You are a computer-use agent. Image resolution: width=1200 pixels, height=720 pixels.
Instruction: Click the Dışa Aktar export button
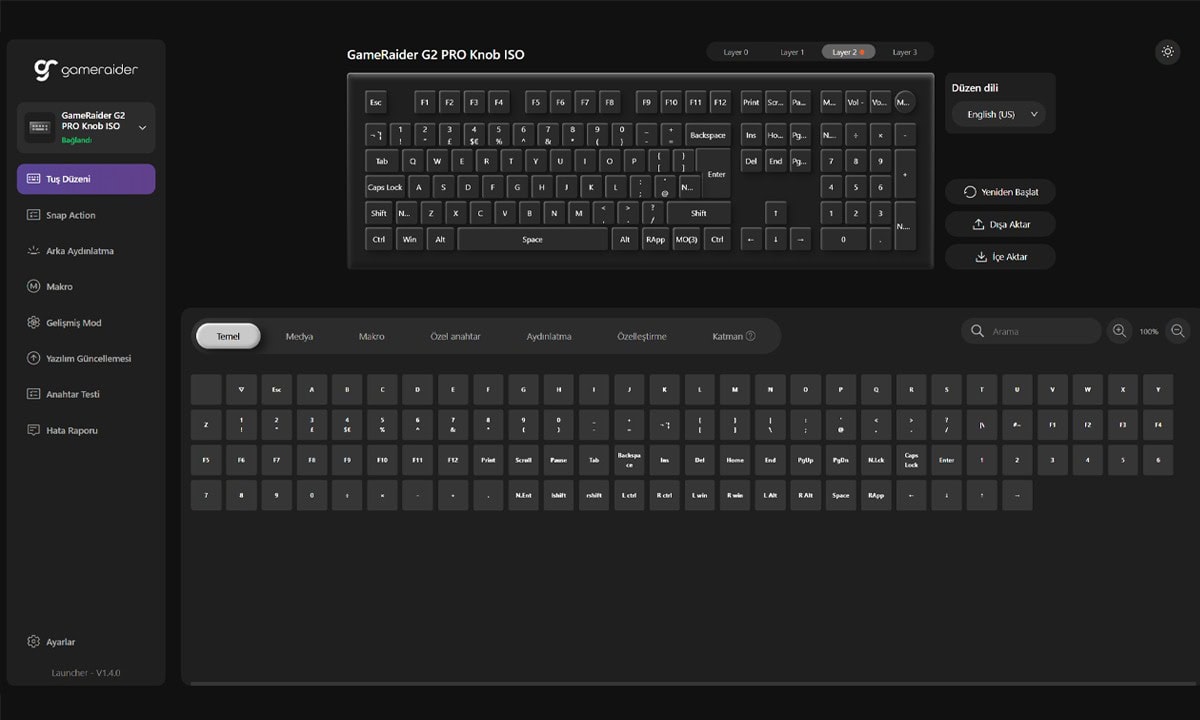[1000, 225]
